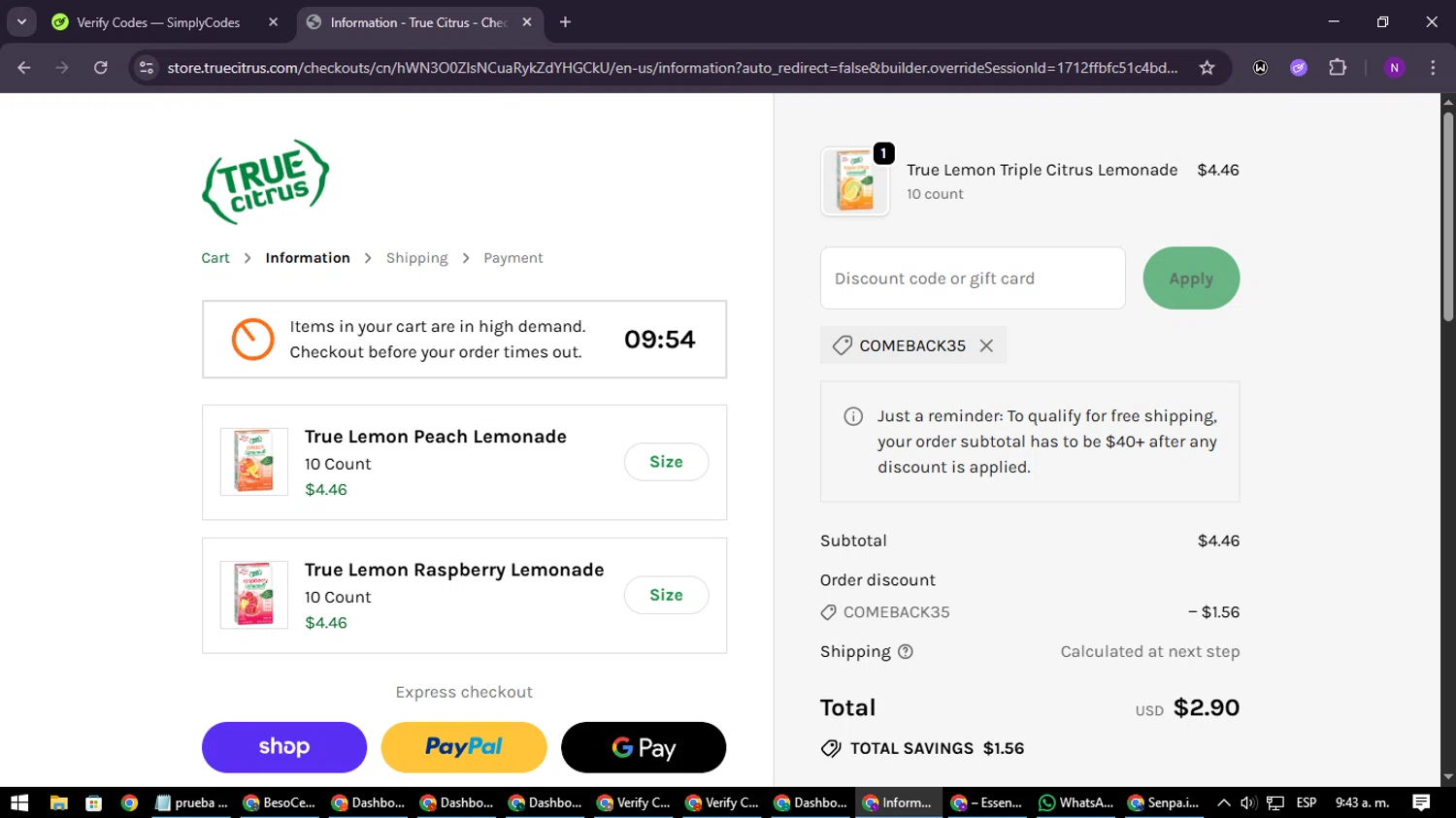
Task: Go to the Cart breadcrumb link
Action: (x=215, y=258)
